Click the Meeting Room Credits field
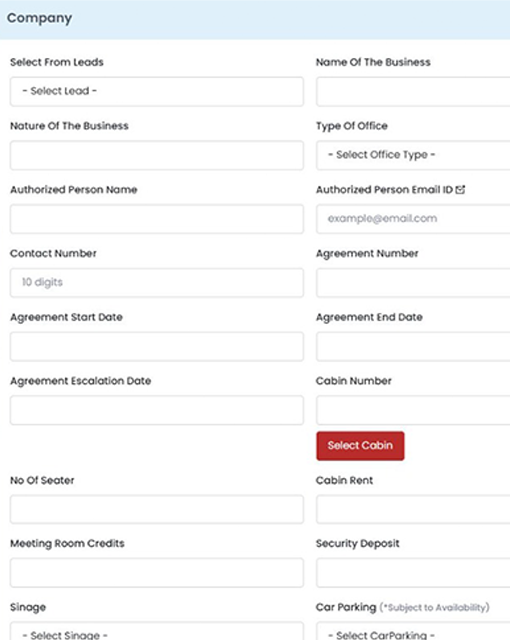Screen dimensions: 510x640 point(157,573)
